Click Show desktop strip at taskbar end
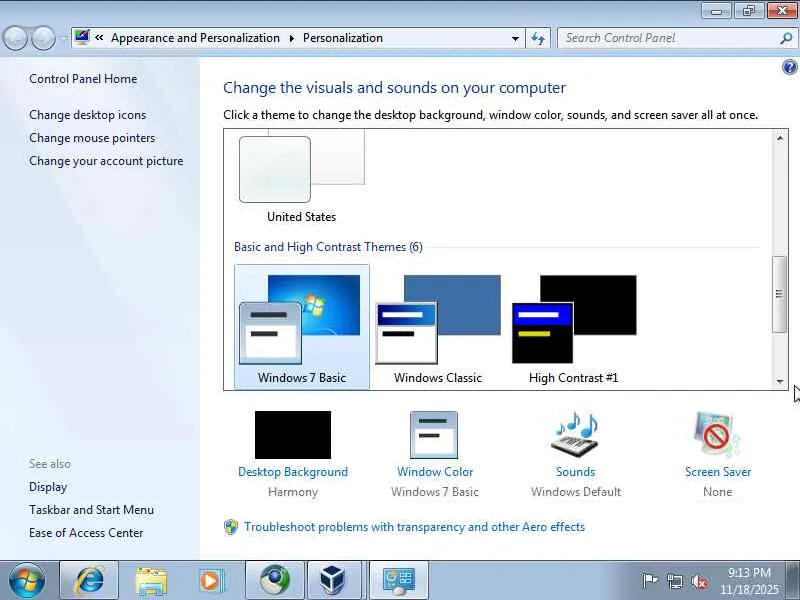 (793, 580)
